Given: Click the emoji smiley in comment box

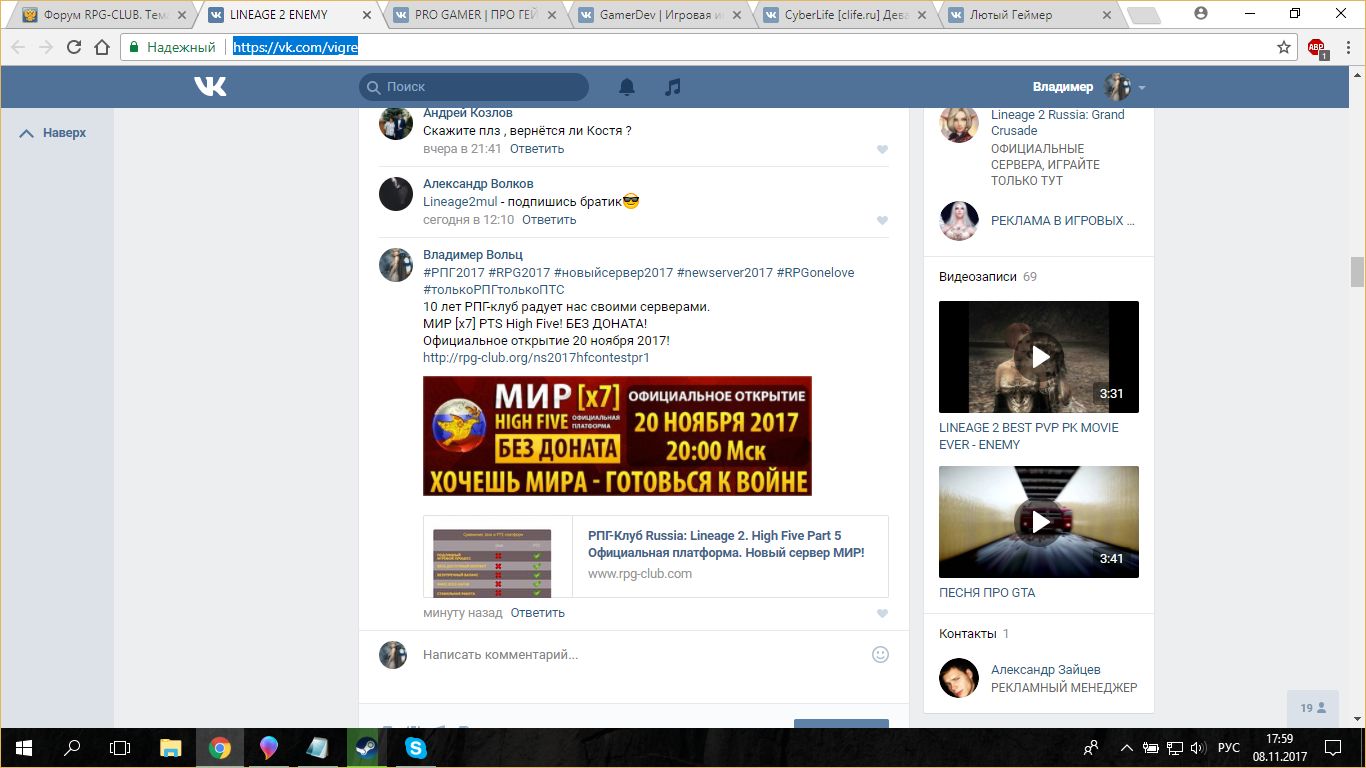Looking at the screenshot, I should point(880,654).
